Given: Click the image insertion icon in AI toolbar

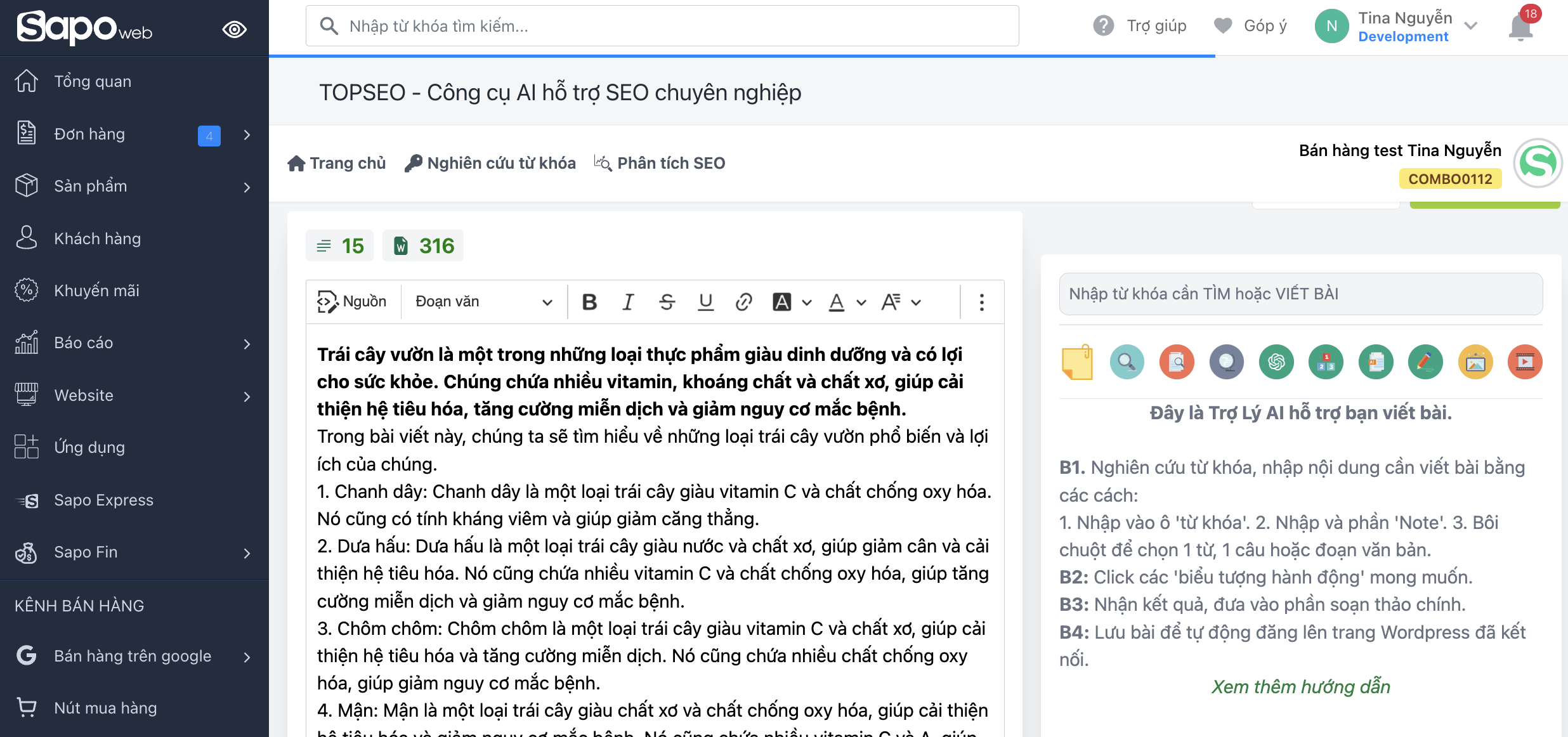Looking at the screenshot, I should coord(1475,362).
